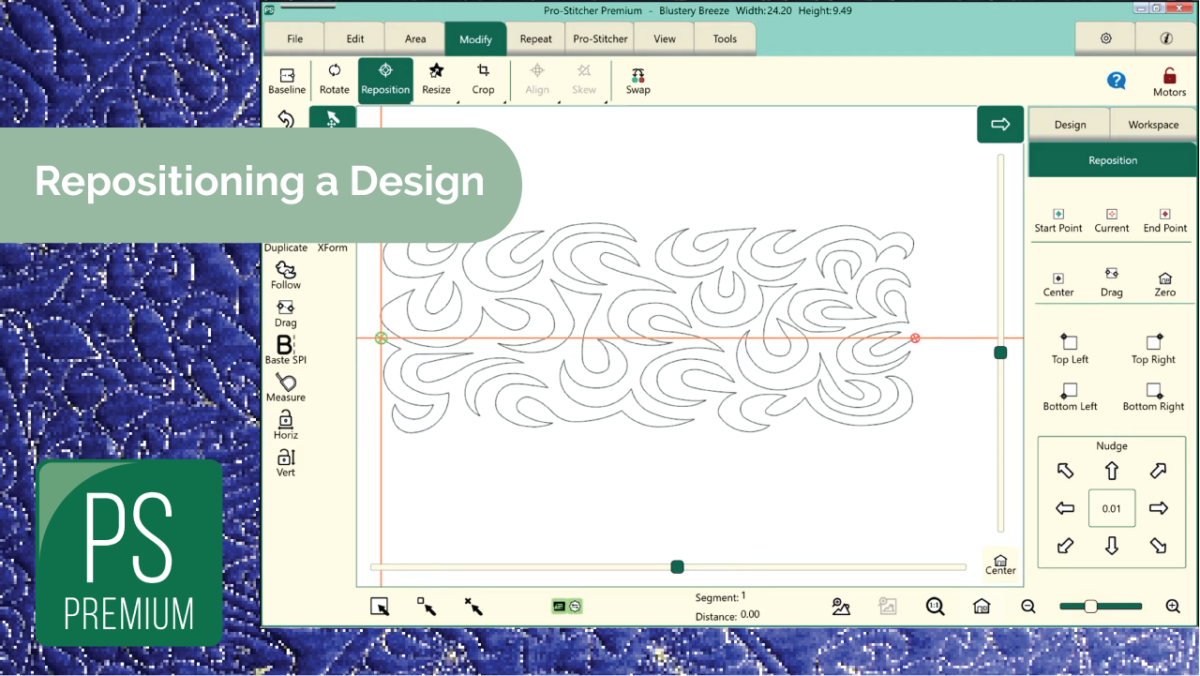Expand the Duplicate section

pos(285,247)
